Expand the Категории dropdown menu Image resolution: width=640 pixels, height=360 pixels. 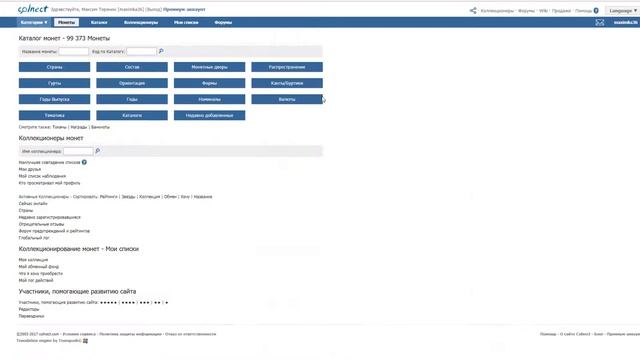[34, 22]
